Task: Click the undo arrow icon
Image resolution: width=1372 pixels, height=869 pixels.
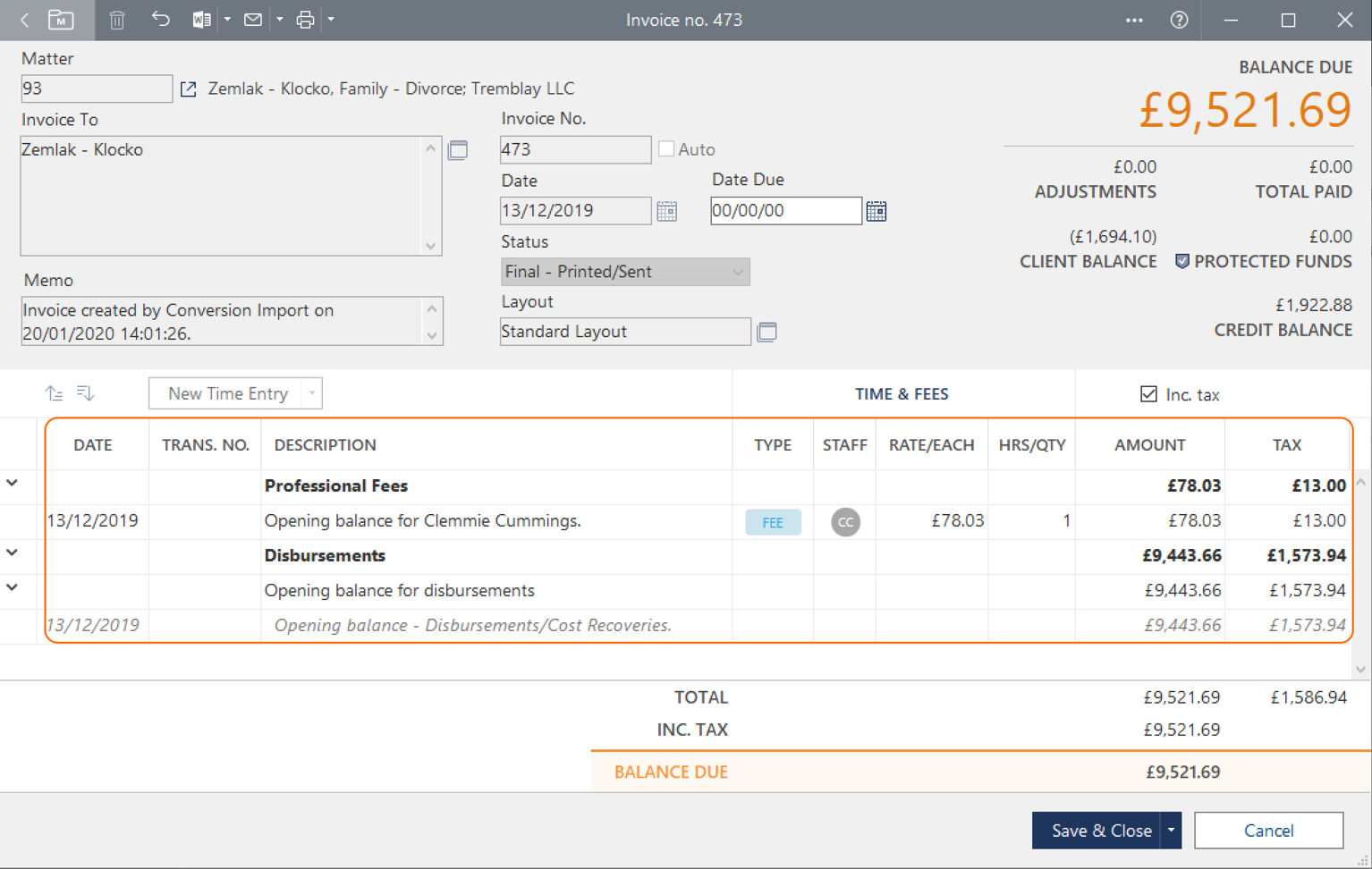Action: [160, 20]
